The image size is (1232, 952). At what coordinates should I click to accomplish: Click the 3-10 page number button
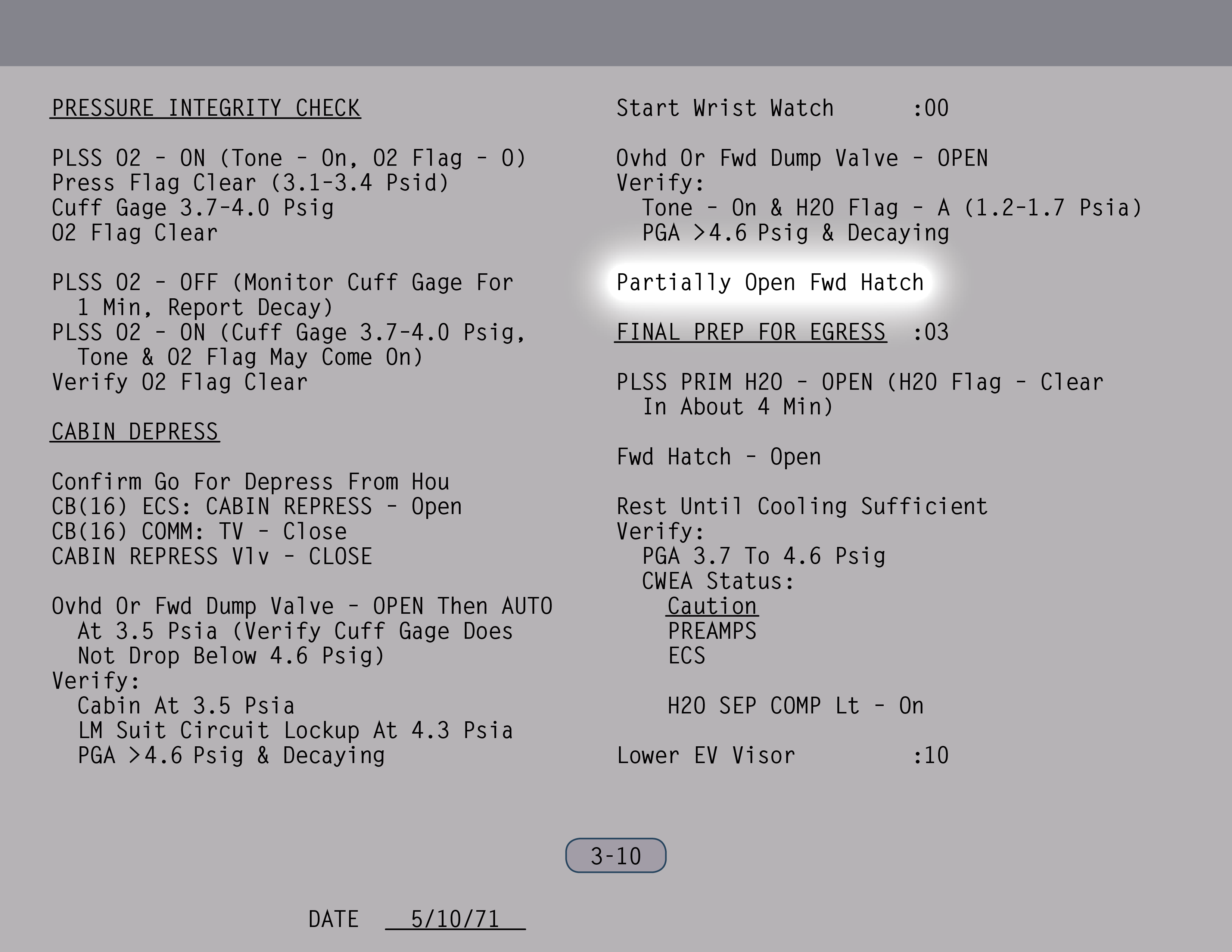pos(615,856)
